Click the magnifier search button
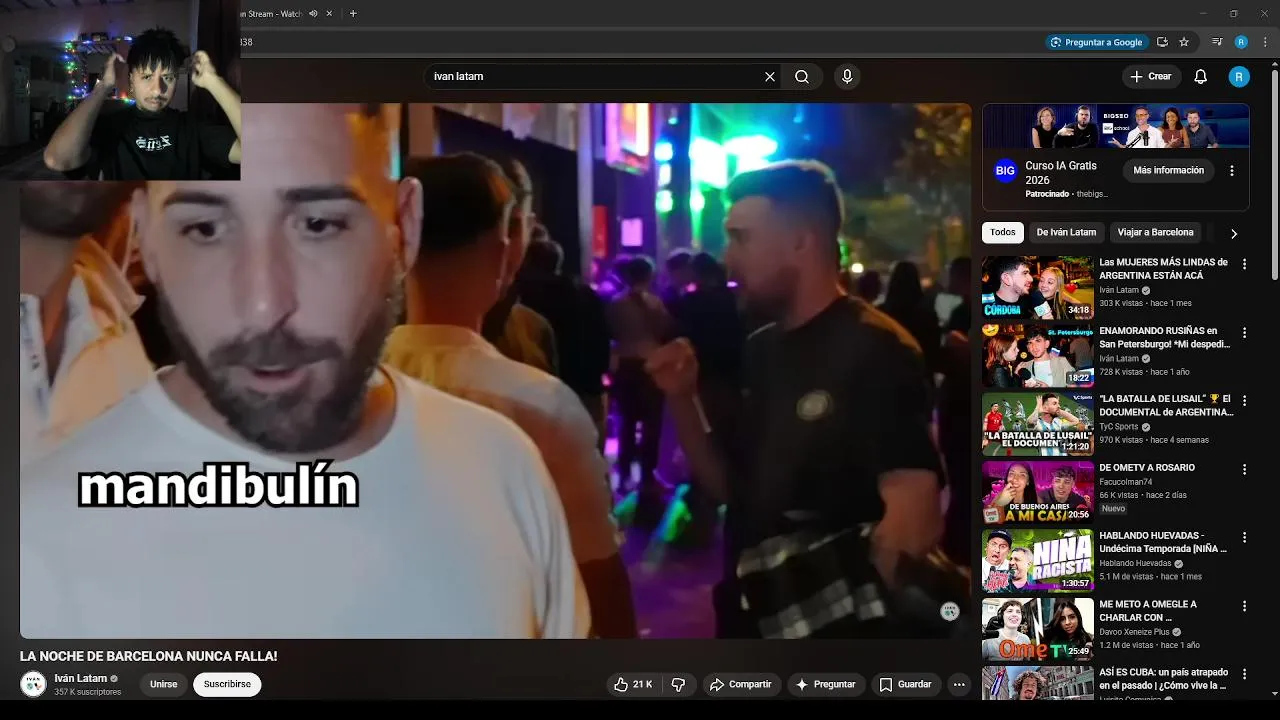 802,76
